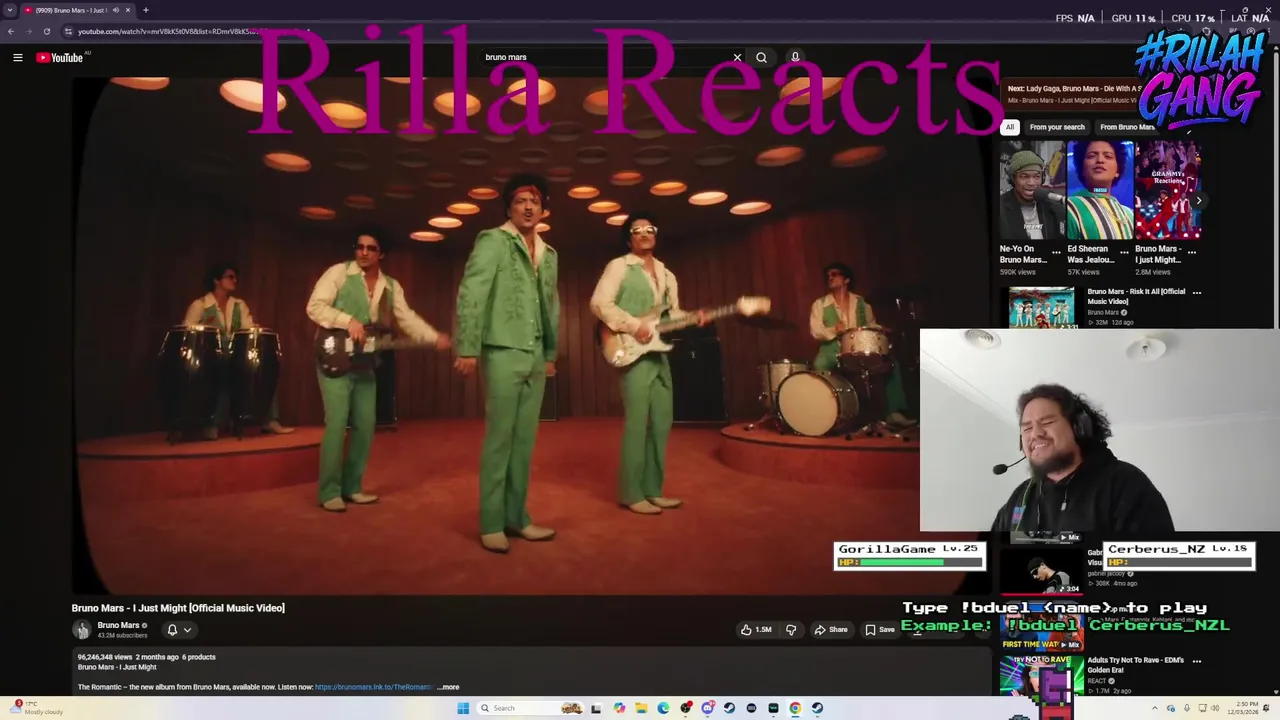Screen dimensions: 1280x720
Task: Reload the page with the refresh icon
Action: tap(46, 31)
